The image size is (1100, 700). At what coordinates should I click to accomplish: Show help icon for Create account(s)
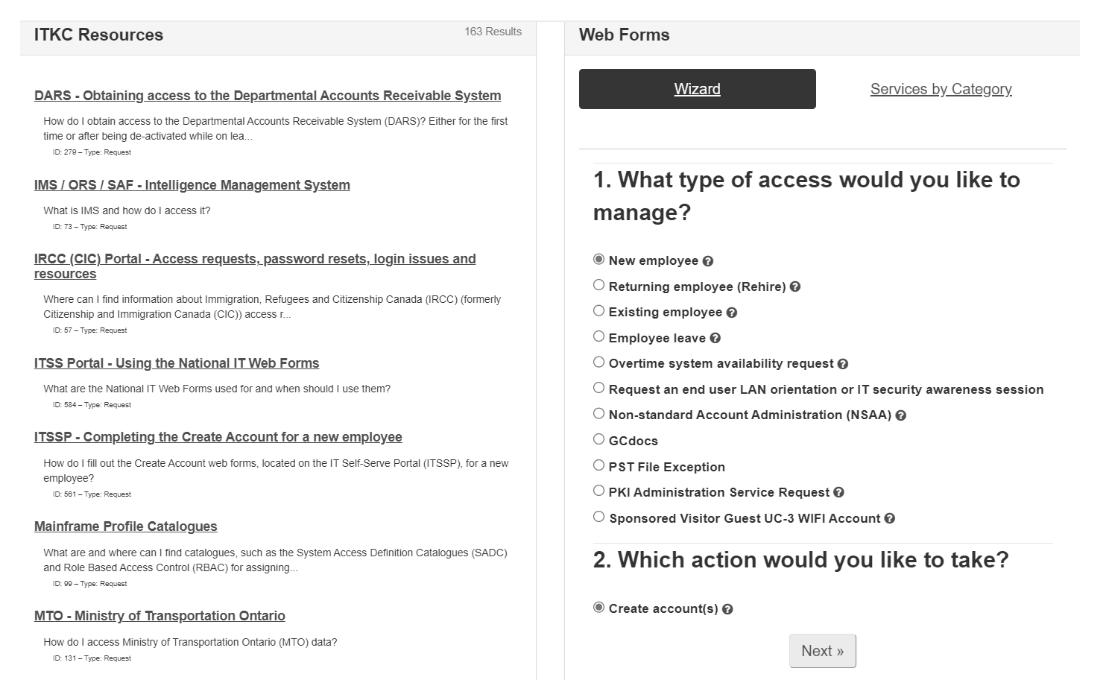727,610
